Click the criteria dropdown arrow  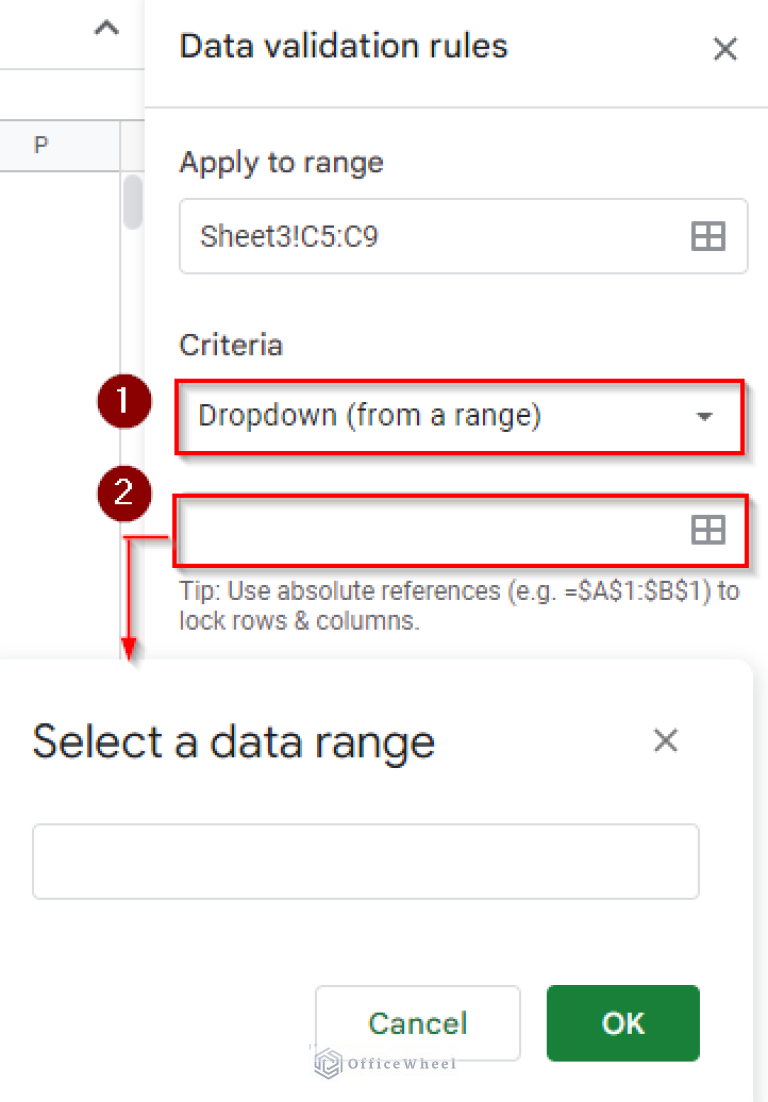coord(705,416)
